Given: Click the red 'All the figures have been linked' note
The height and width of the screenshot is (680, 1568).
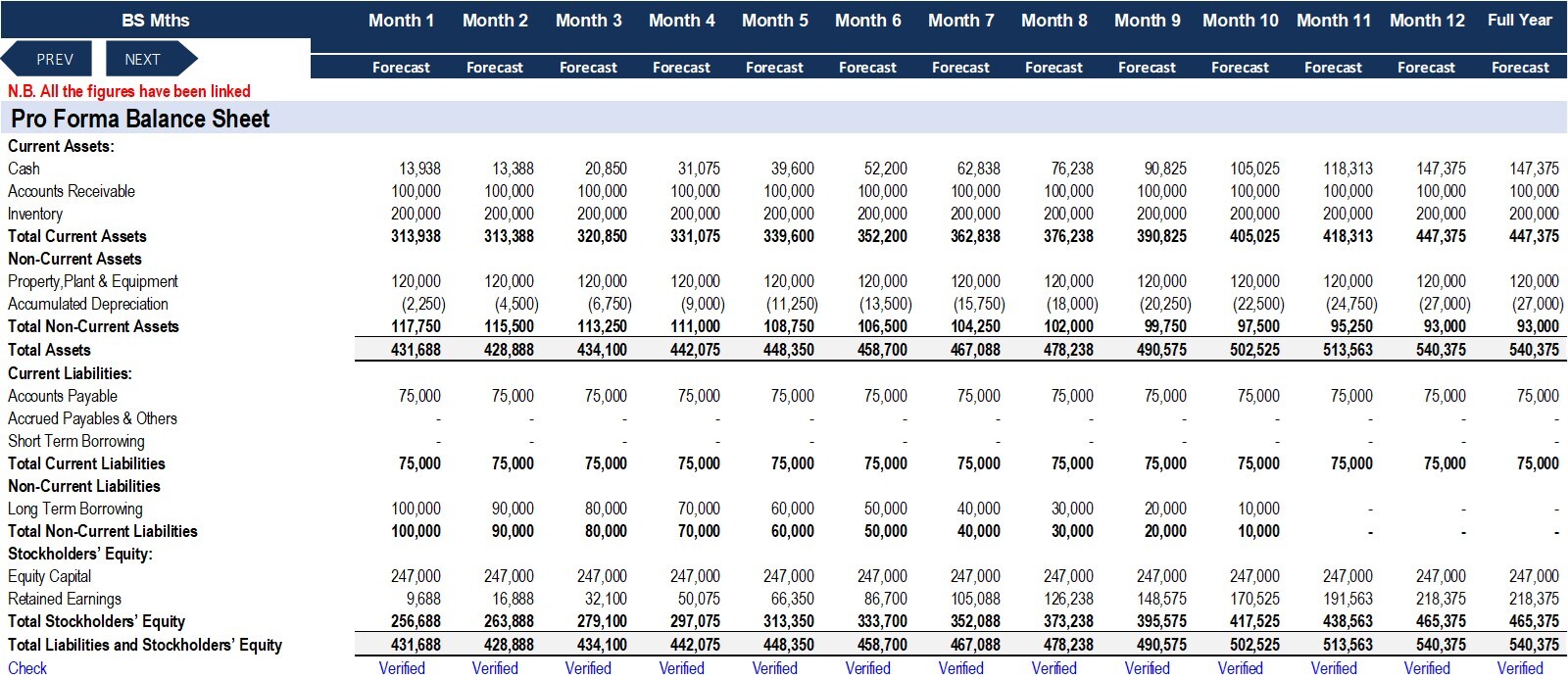Looking at the screenshot, I should pos(129,91).
